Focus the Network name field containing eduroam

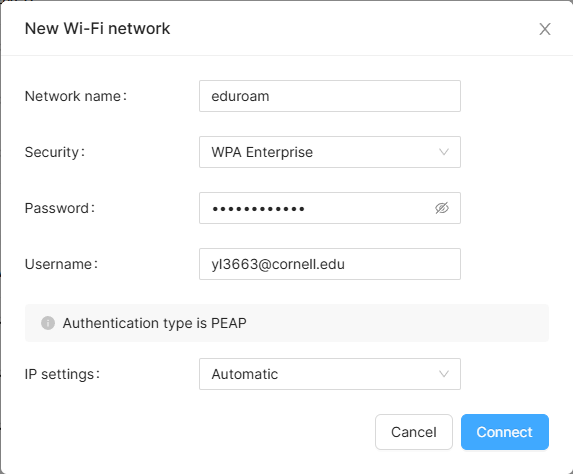tap(330, 96)
